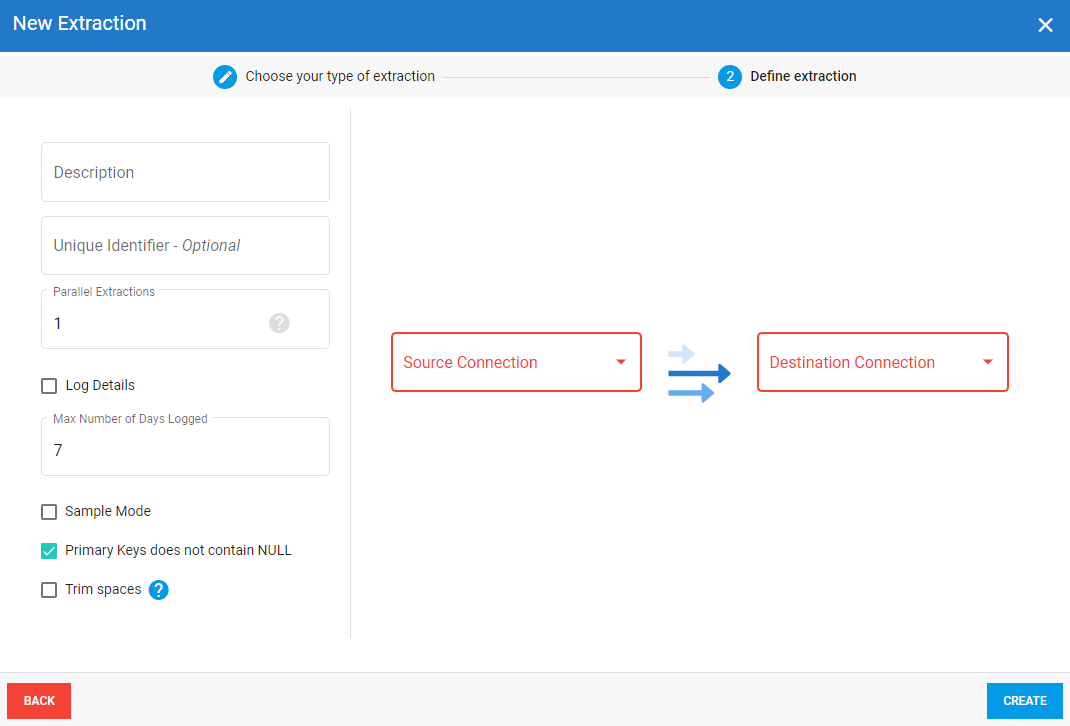
Task: Click the blue Trim spaces help icon
Action: [159, 590]
